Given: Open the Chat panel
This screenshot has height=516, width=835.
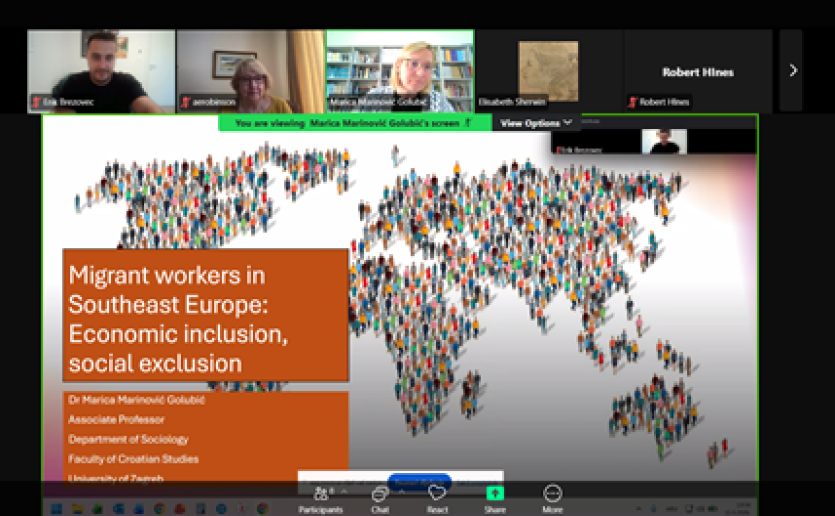Looking at the screenshot, I should pyautogui.click(x=380, y=499).
